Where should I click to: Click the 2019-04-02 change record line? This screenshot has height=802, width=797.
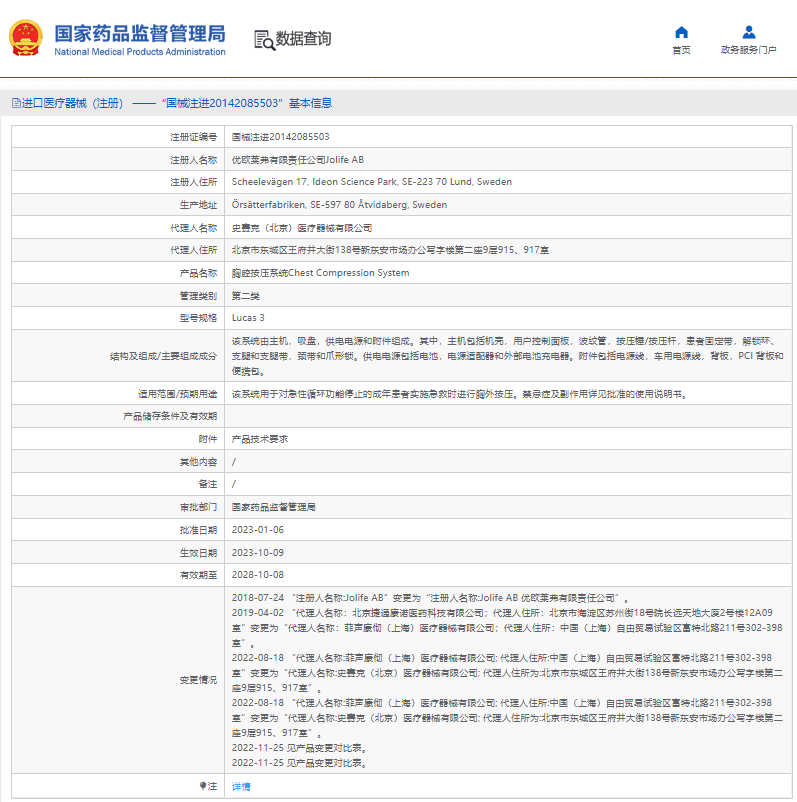tap(507, 628)
